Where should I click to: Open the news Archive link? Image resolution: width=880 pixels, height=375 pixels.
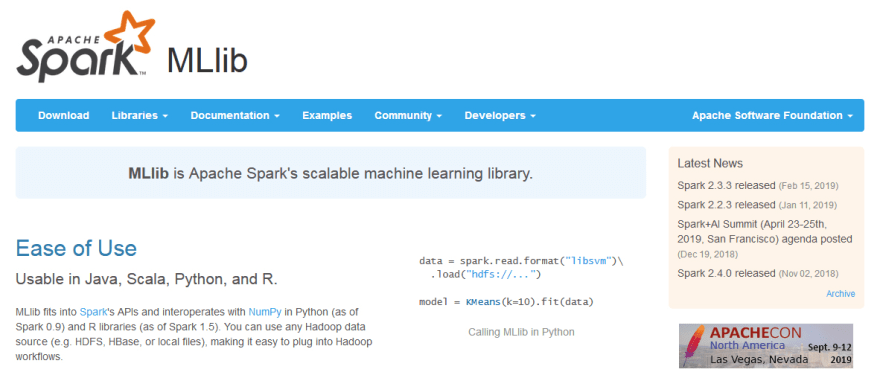tap(841, 294)
